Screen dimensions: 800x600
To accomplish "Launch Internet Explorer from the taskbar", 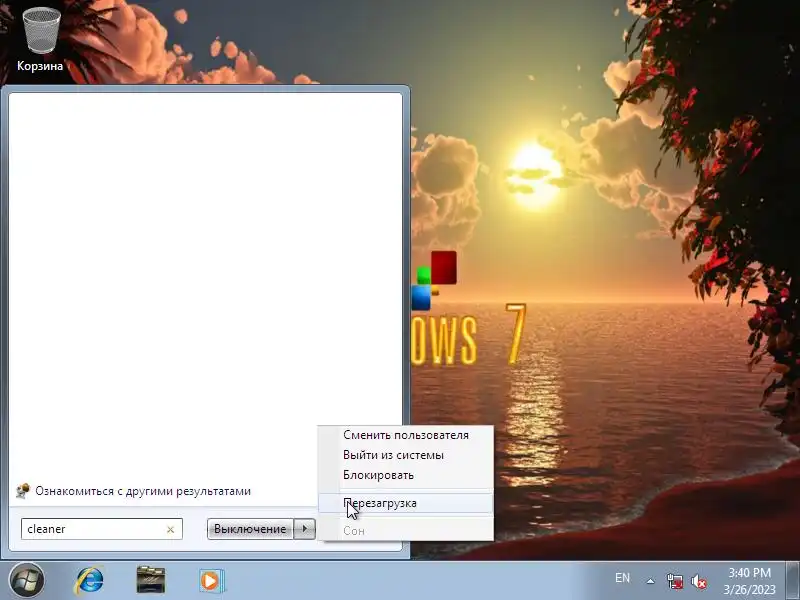I will click(89, 581).
